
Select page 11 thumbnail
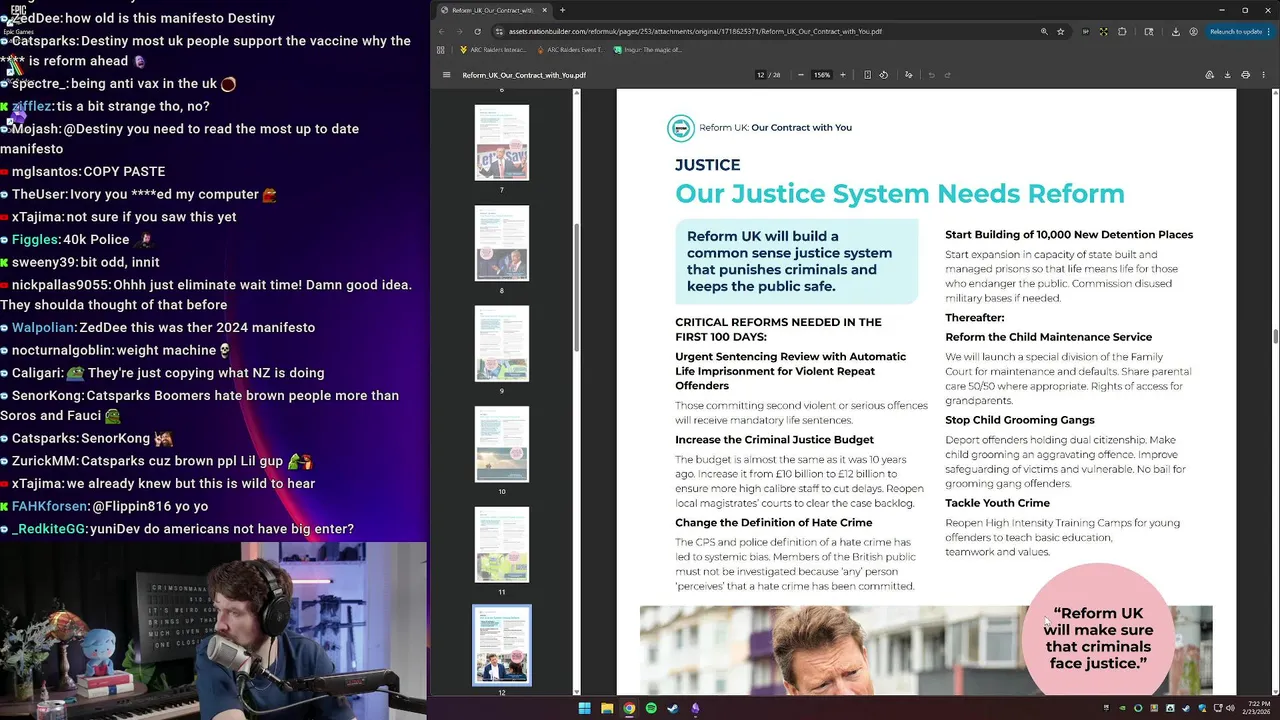tap(502, 544)
